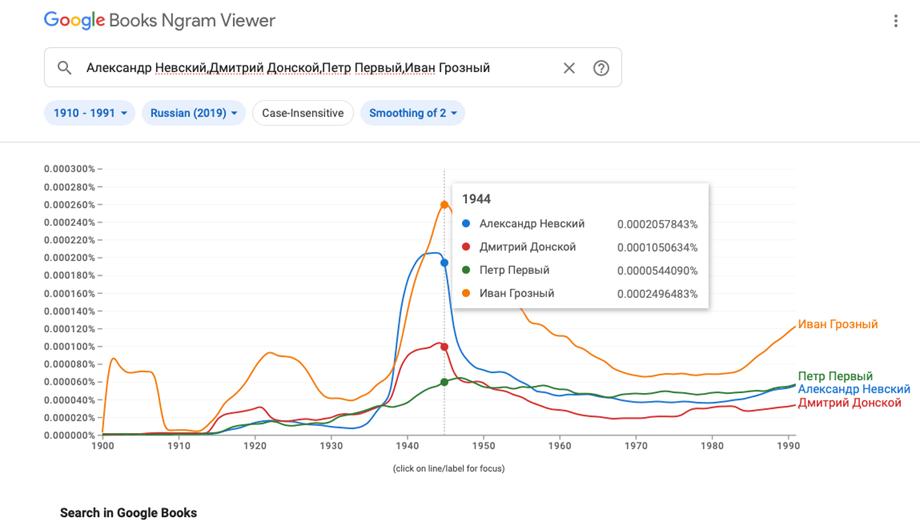The image size is (920, 530).
Task: Toggle the Case-Insensitive chip
Action: [x=303, y=113]
